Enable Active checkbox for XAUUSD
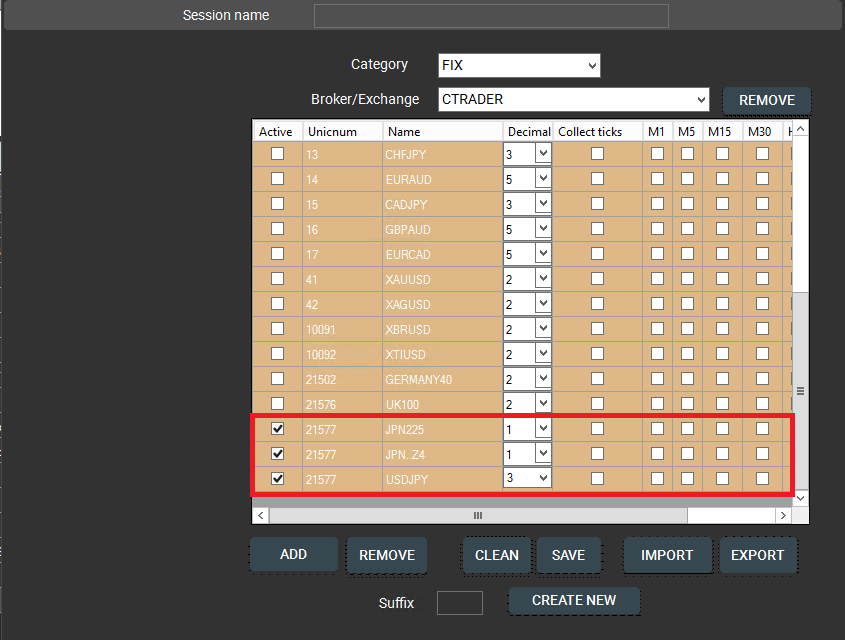Viewport: 845px width, 640px height. coord(277,278)
